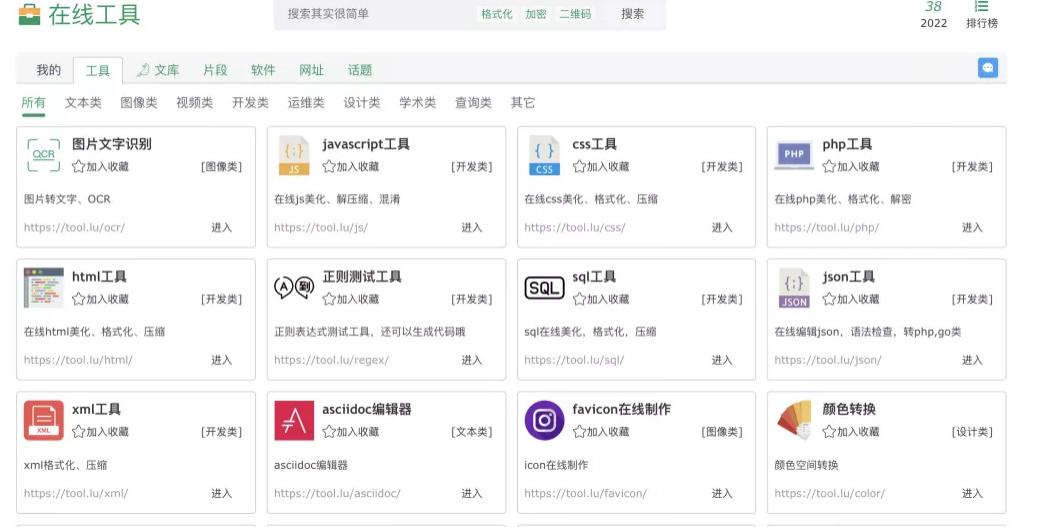The width and height of the screenshot is (1061, 527).
Task: Switch to the 话题 tab
Action: click(360, 70)
